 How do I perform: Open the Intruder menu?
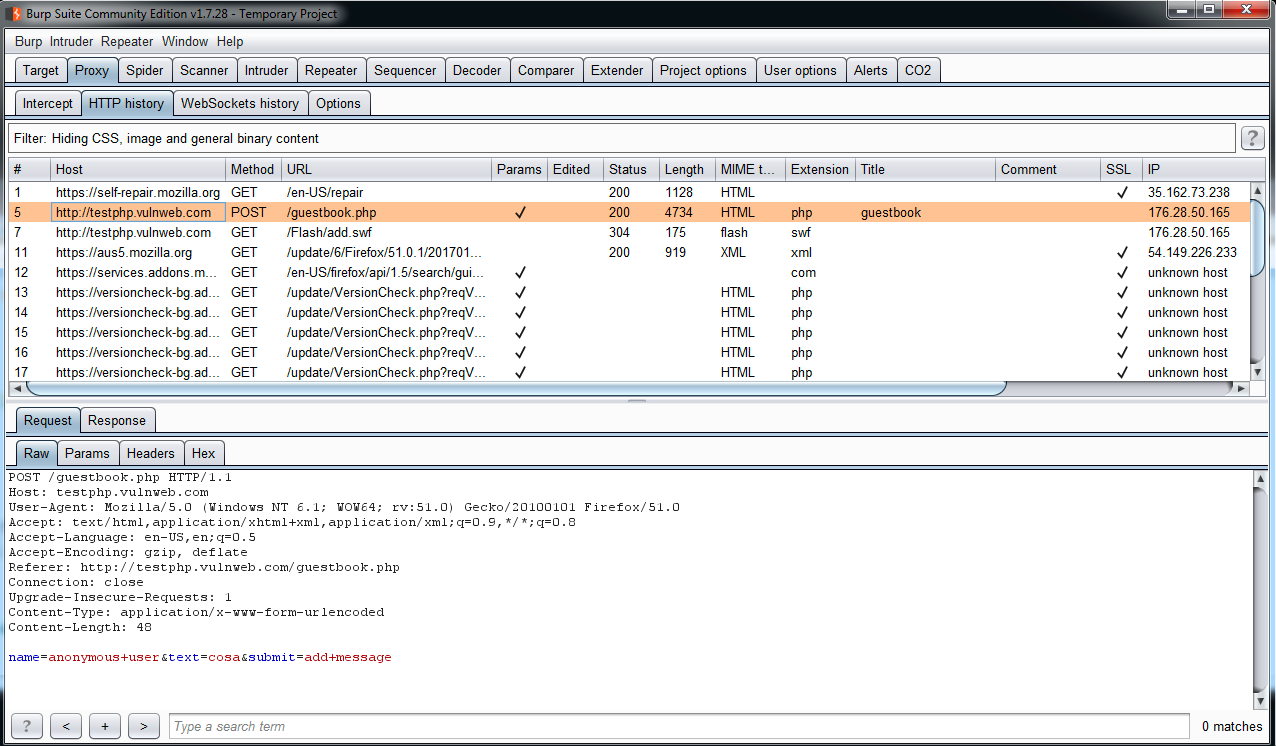tap(71, 42)
